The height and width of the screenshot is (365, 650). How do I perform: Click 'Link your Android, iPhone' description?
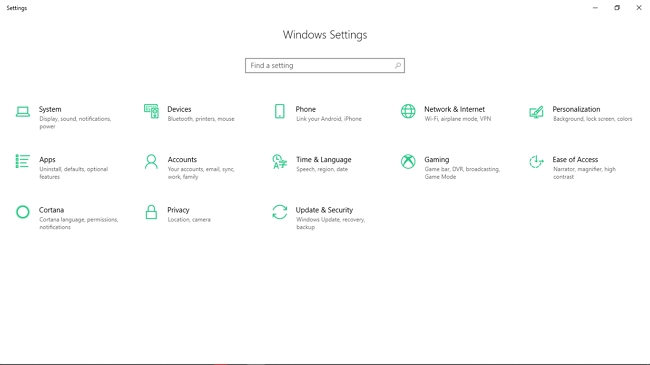pos(329,119)
